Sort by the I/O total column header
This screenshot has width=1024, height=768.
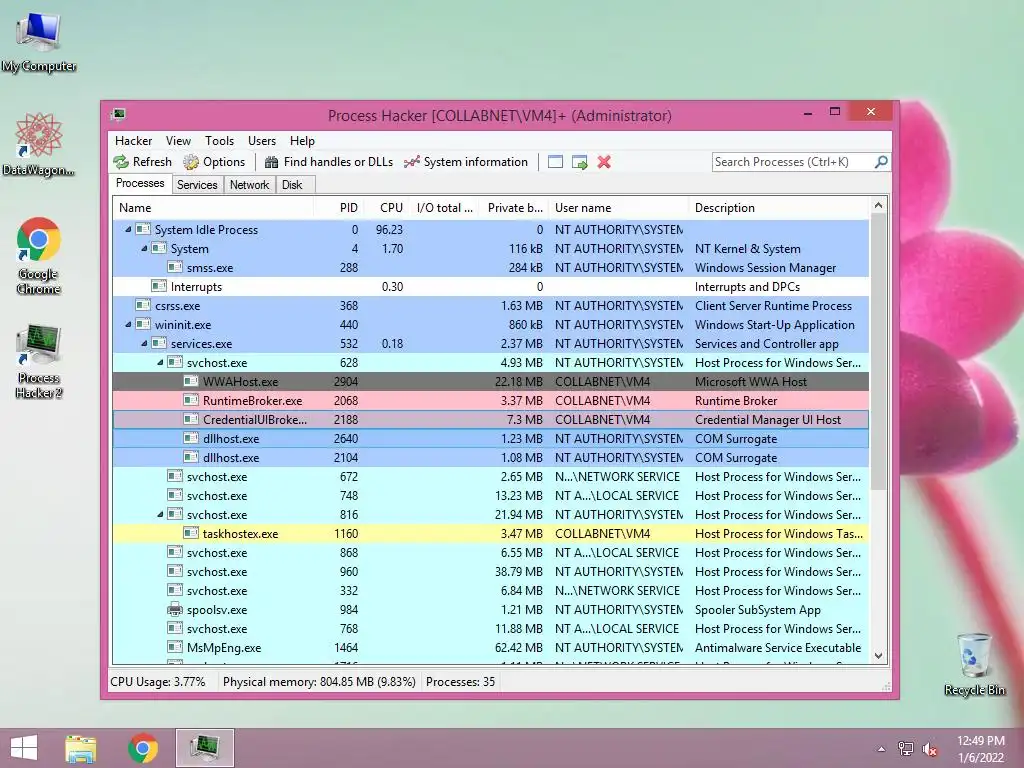445,208
